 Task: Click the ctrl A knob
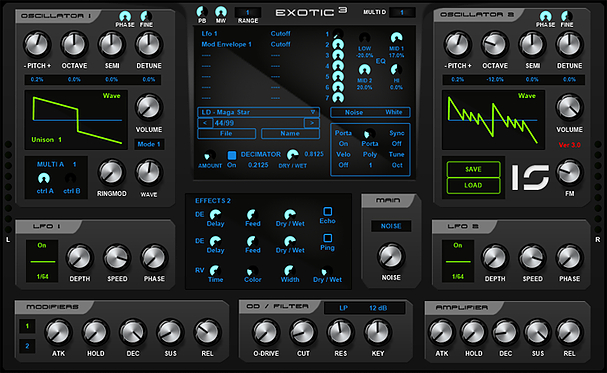44,179
